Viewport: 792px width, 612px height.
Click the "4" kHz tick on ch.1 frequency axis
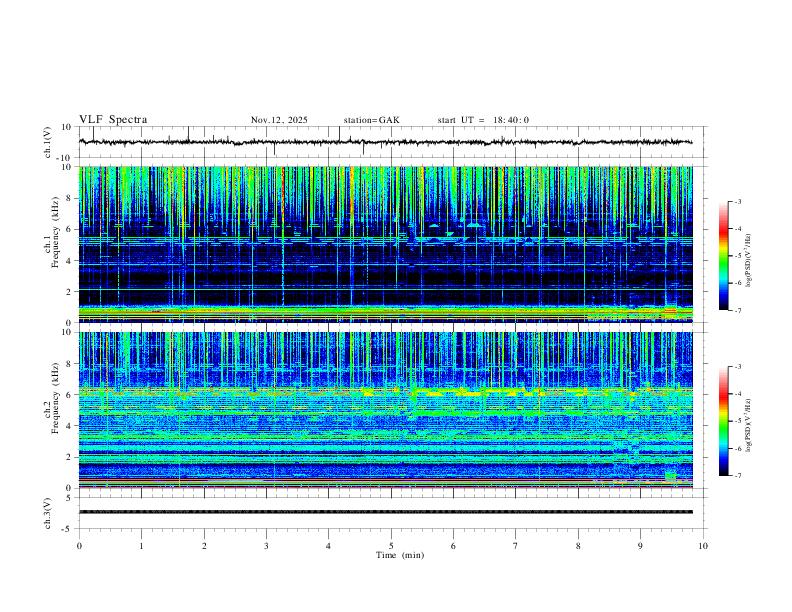tap(70, 261)
